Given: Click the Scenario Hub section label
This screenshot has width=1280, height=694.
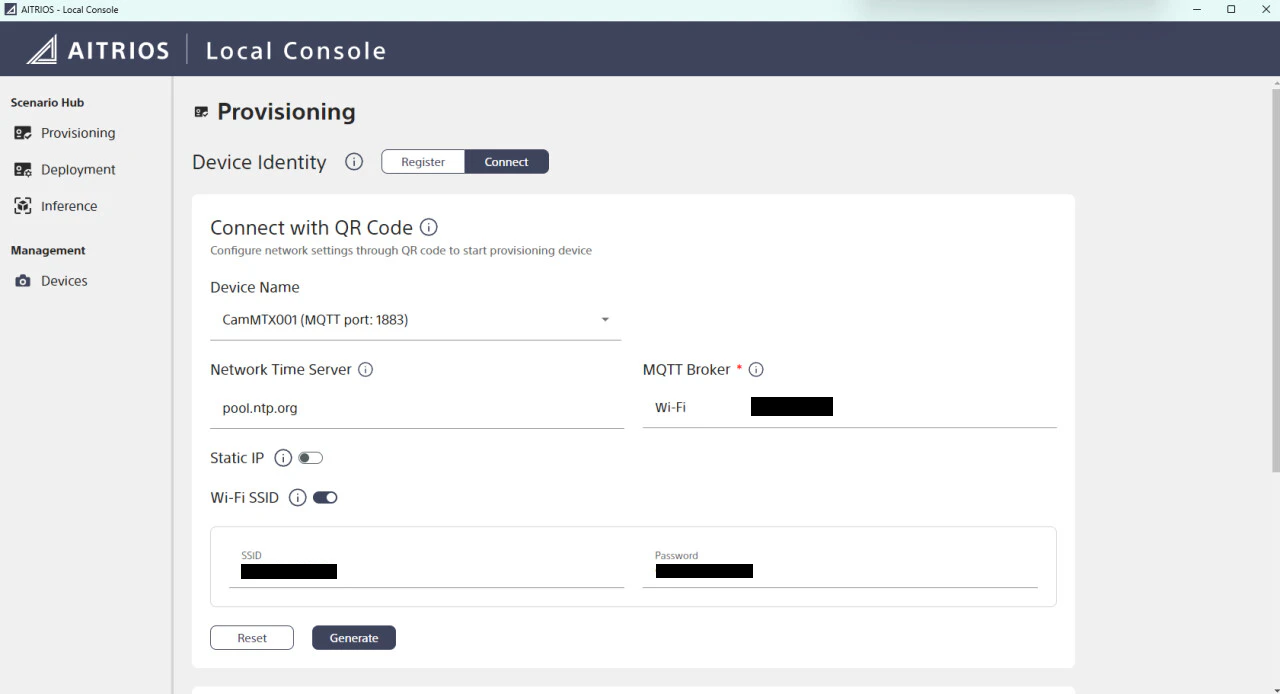Looking at the screenshot, I should click(x=47, y=103).
